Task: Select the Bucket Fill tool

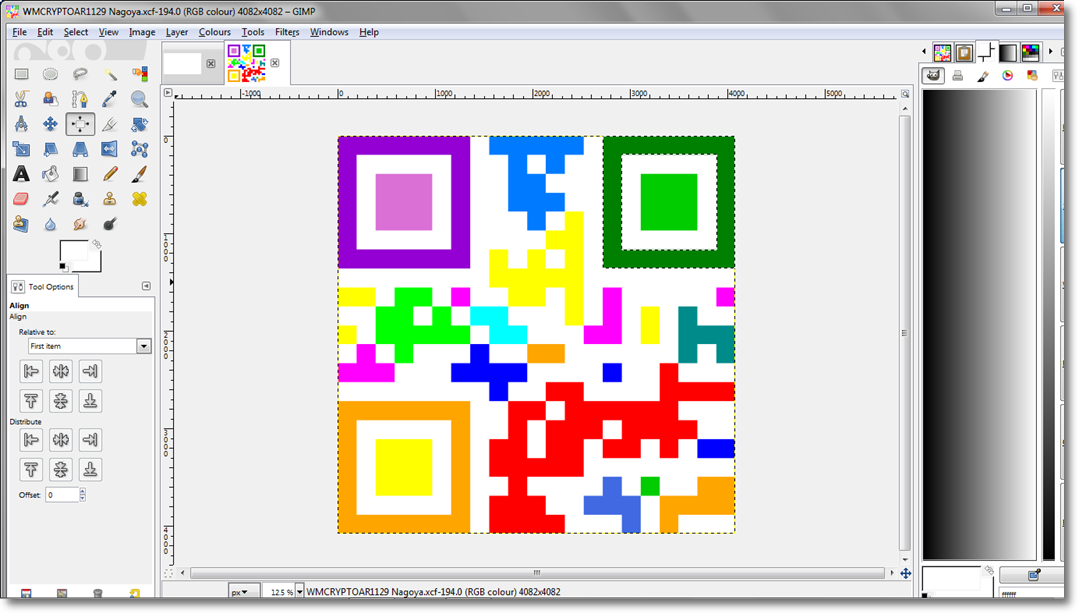Action: [x=50, y=174]
